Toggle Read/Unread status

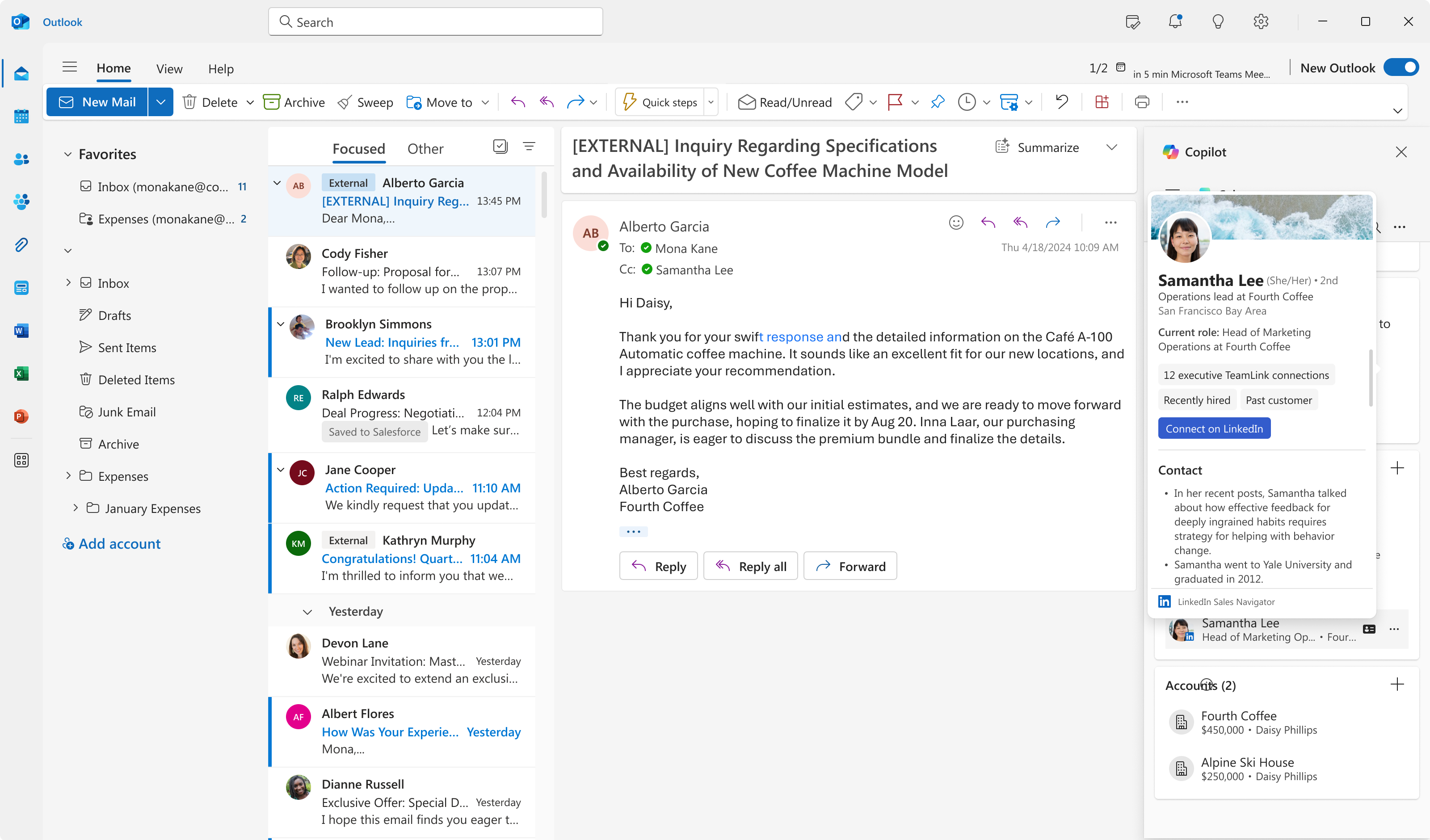pos(785,102)
